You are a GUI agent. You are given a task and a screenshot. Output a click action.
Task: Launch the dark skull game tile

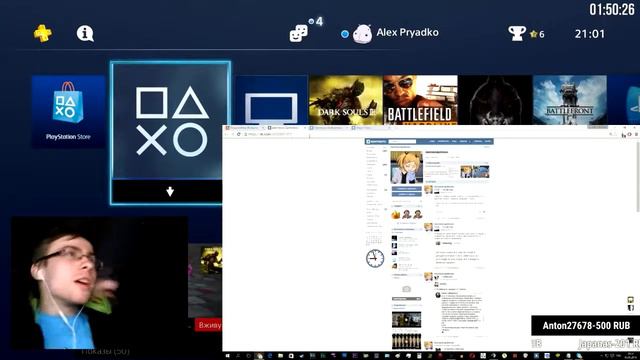pyautogui.click(x=495, y=100)
